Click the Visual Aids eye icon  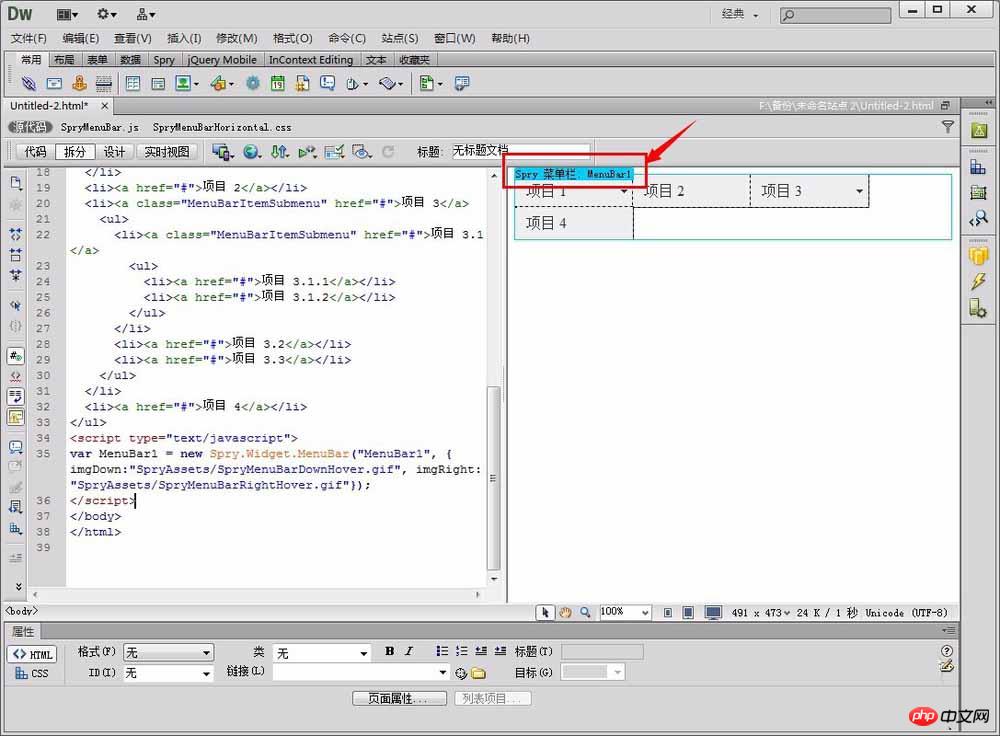click(361, 152)
